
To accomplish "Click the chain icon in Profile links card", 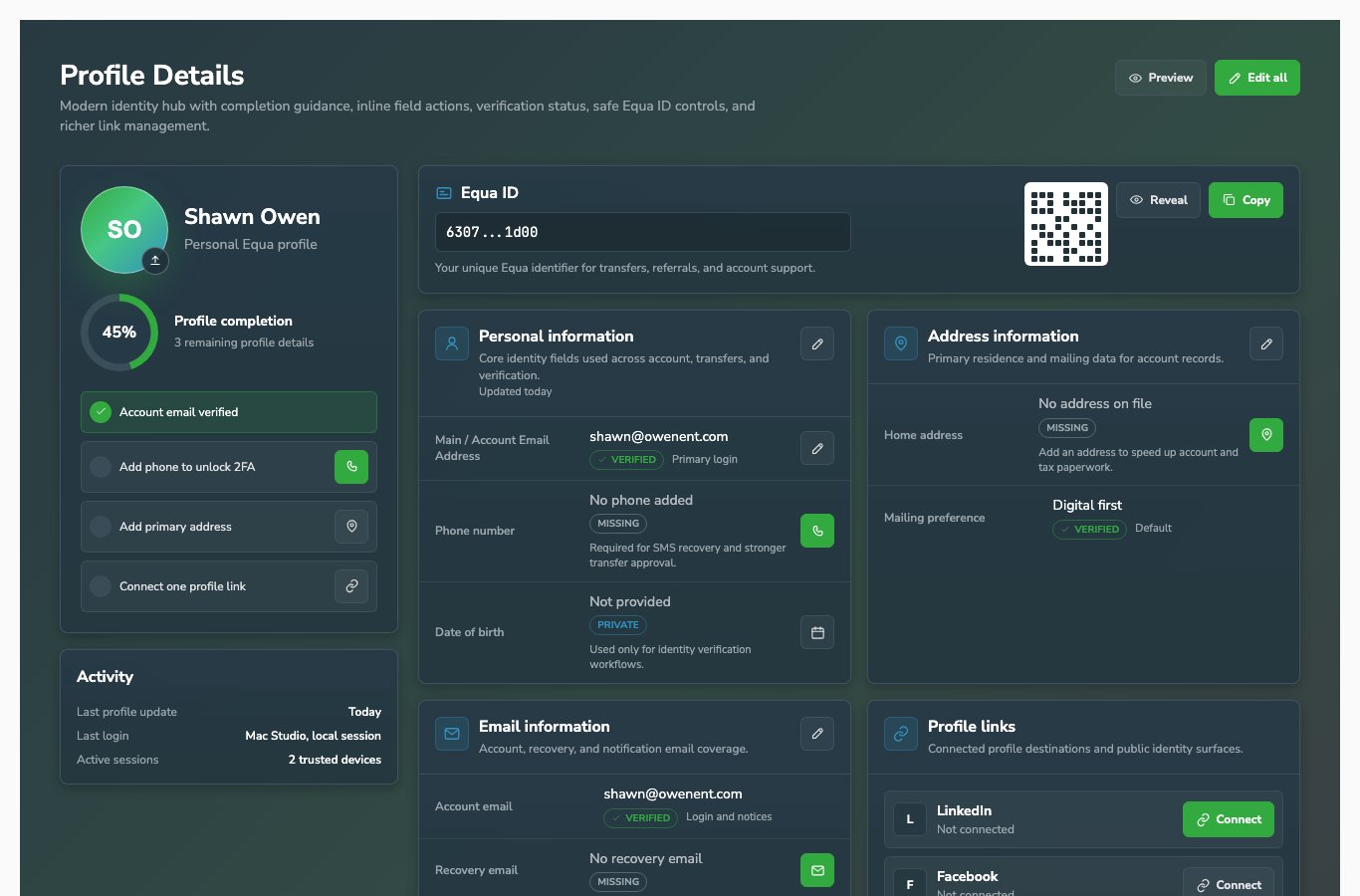I will click(x=901, y=734).
